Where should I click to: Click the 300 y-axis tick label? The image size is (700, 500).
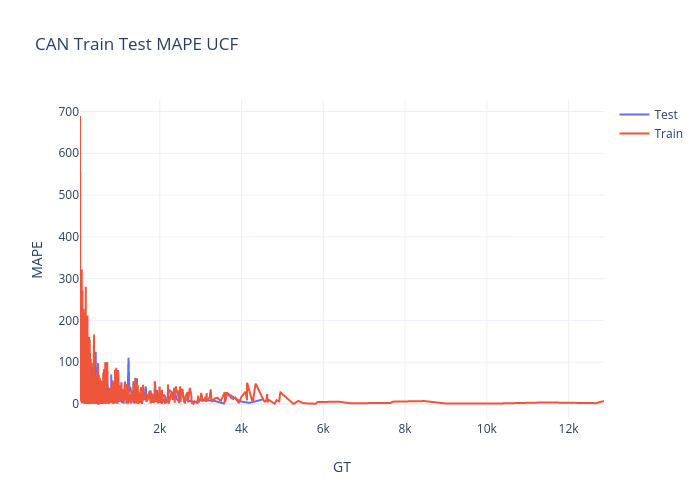pos(69,279)
